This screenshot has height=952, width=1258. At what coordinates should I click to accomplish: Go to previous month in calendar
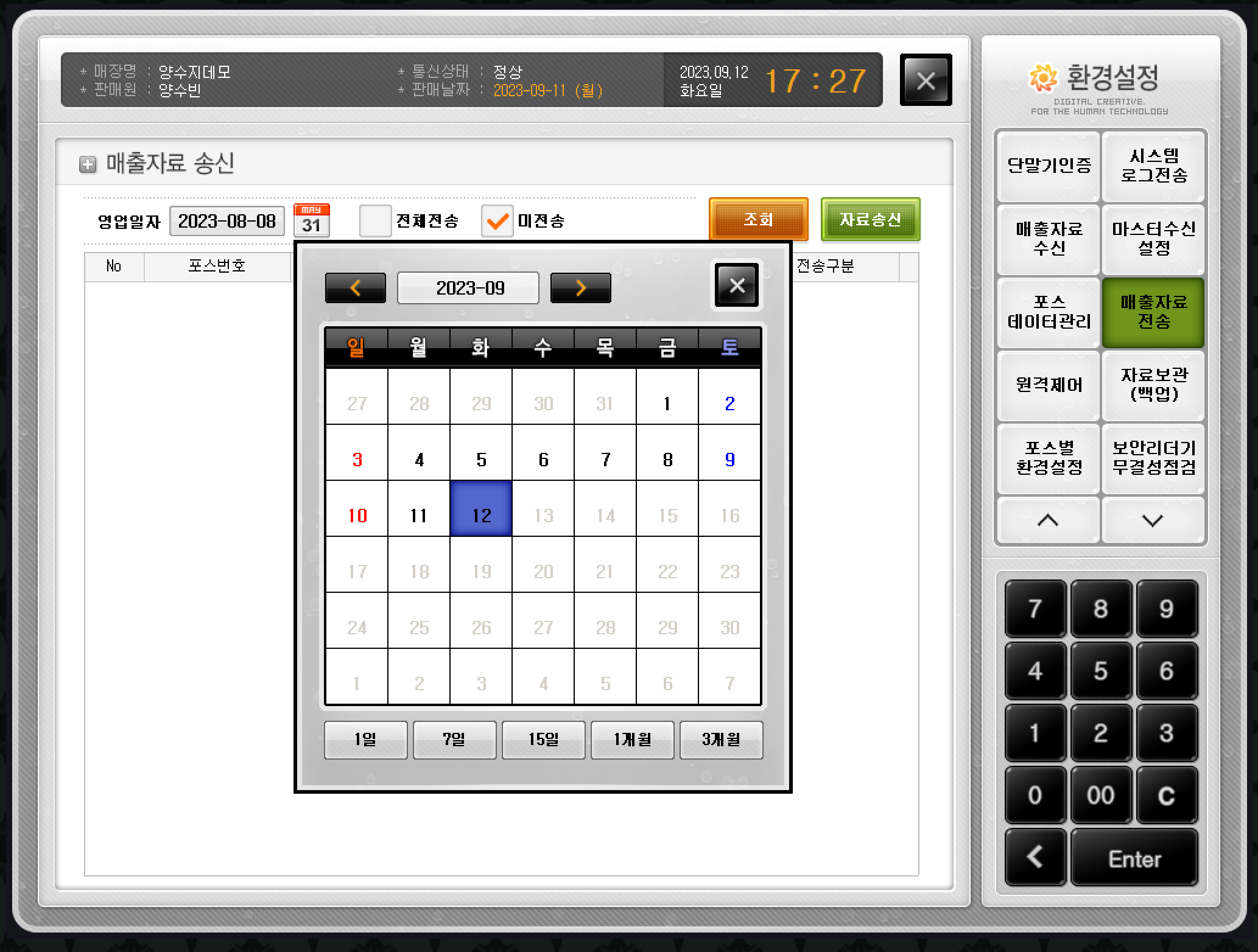[x=355, y=288]
